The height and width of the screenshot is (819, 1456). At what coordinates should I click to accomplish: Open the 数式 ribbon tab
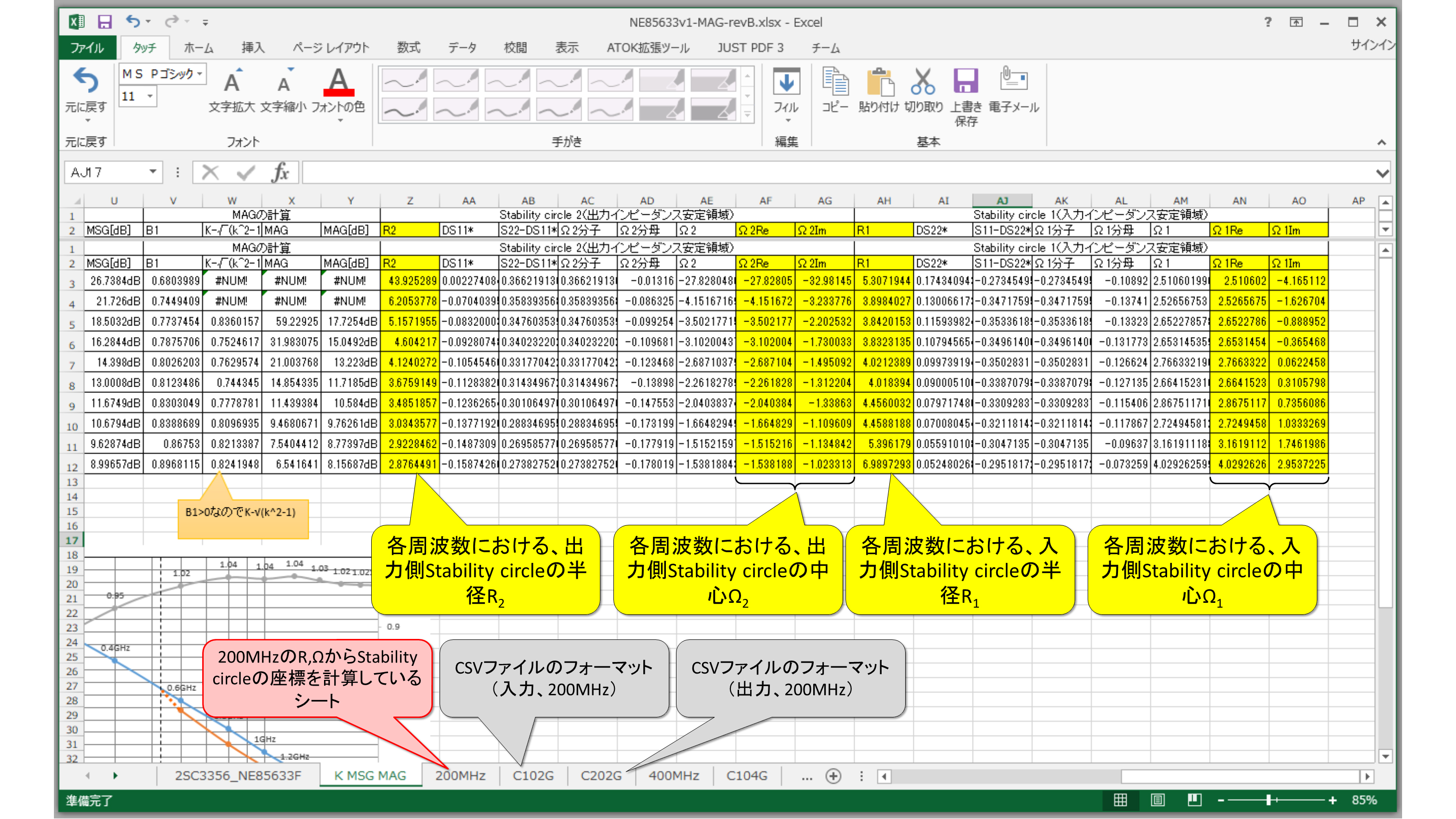point(409,48)
